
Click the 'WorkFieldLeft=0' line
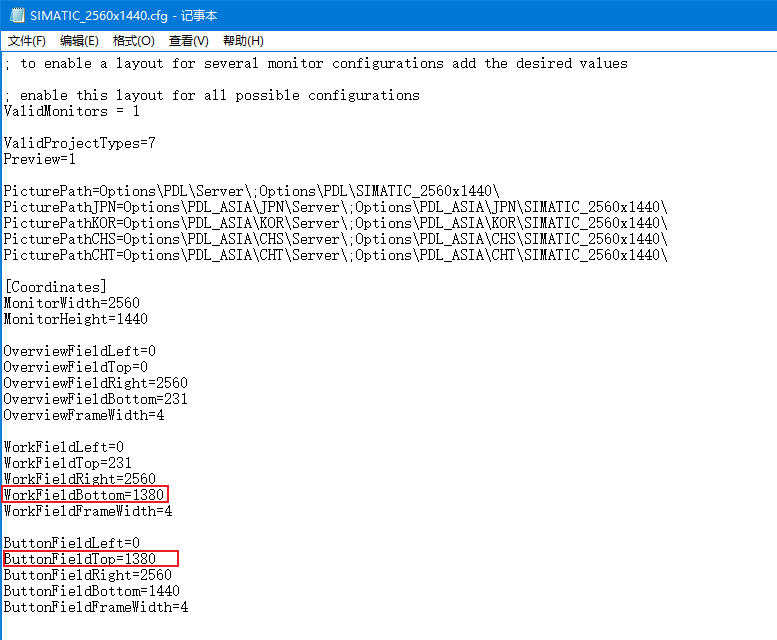coord(64,447)
